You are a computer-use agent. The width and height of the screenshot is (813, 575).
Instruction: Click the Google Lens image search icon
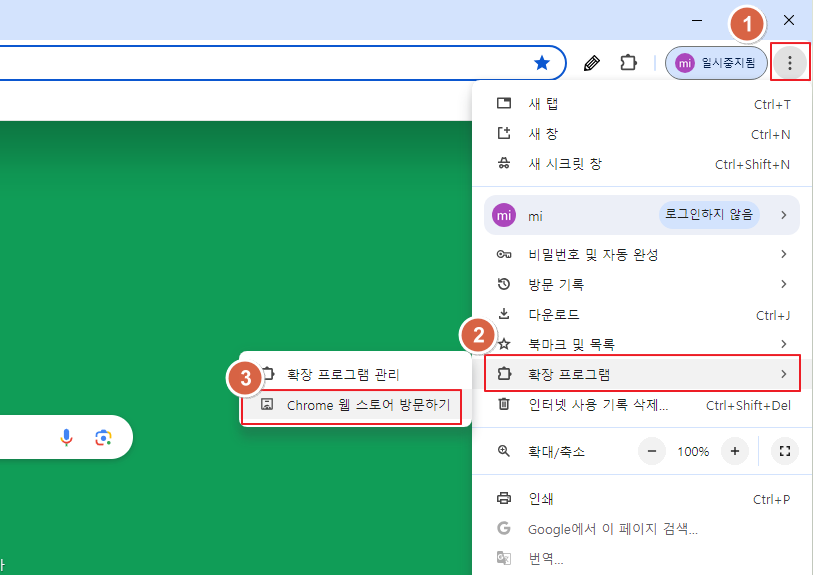tap(103, 438)
